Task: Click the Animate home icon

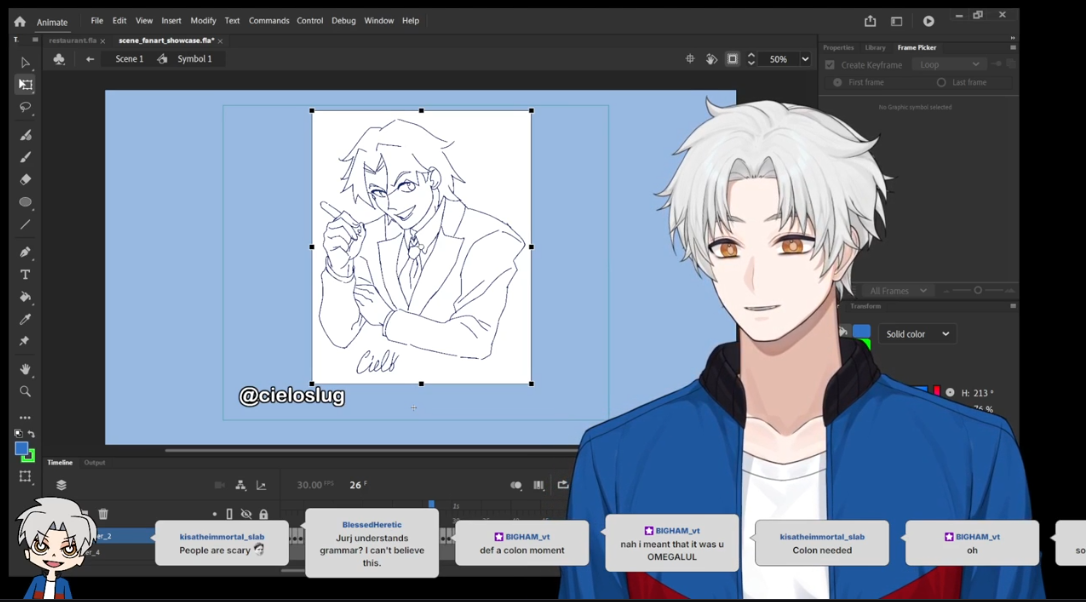Action: click(19, 21)
